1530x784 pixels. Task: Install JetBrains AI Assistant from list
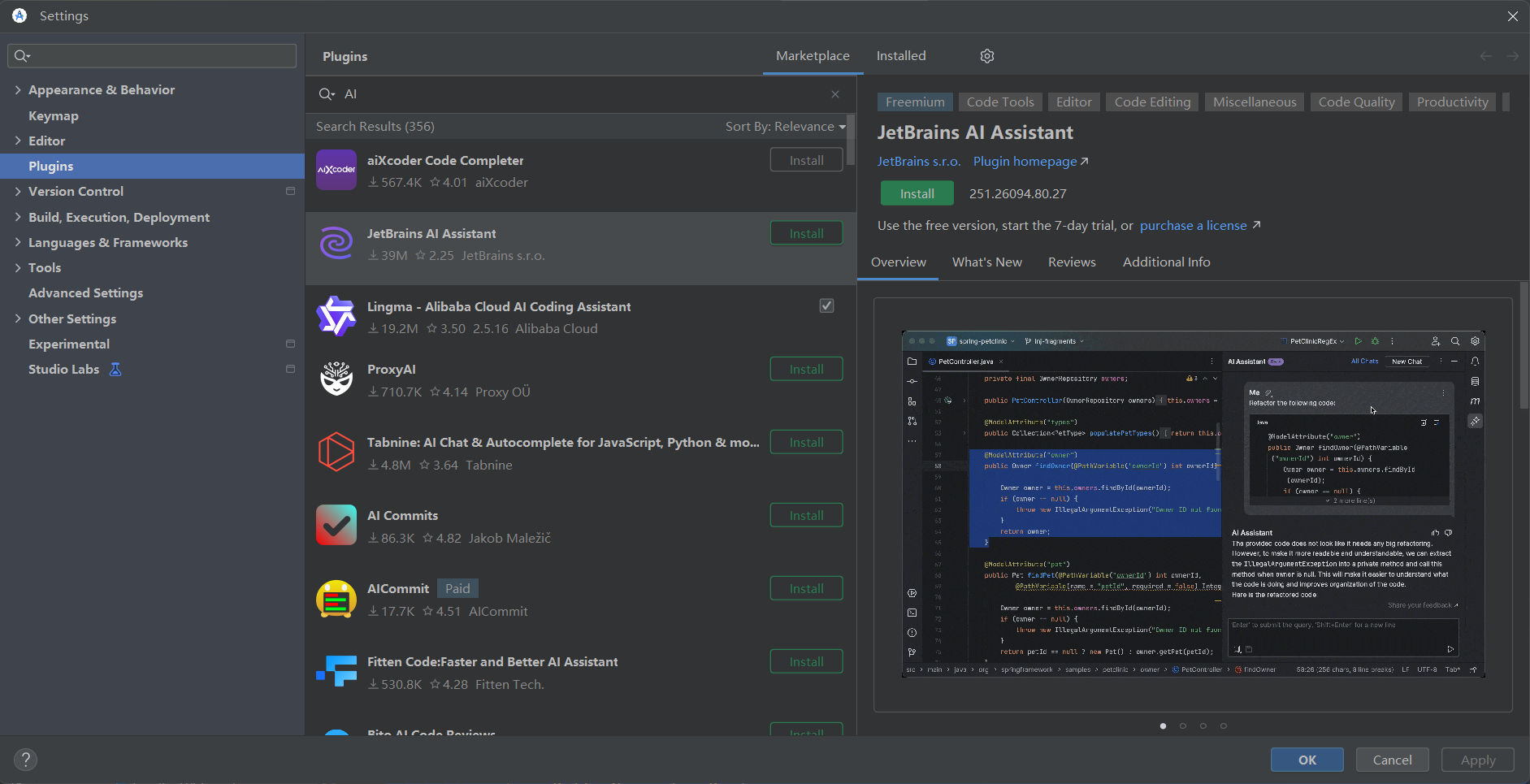pos(806,233)
